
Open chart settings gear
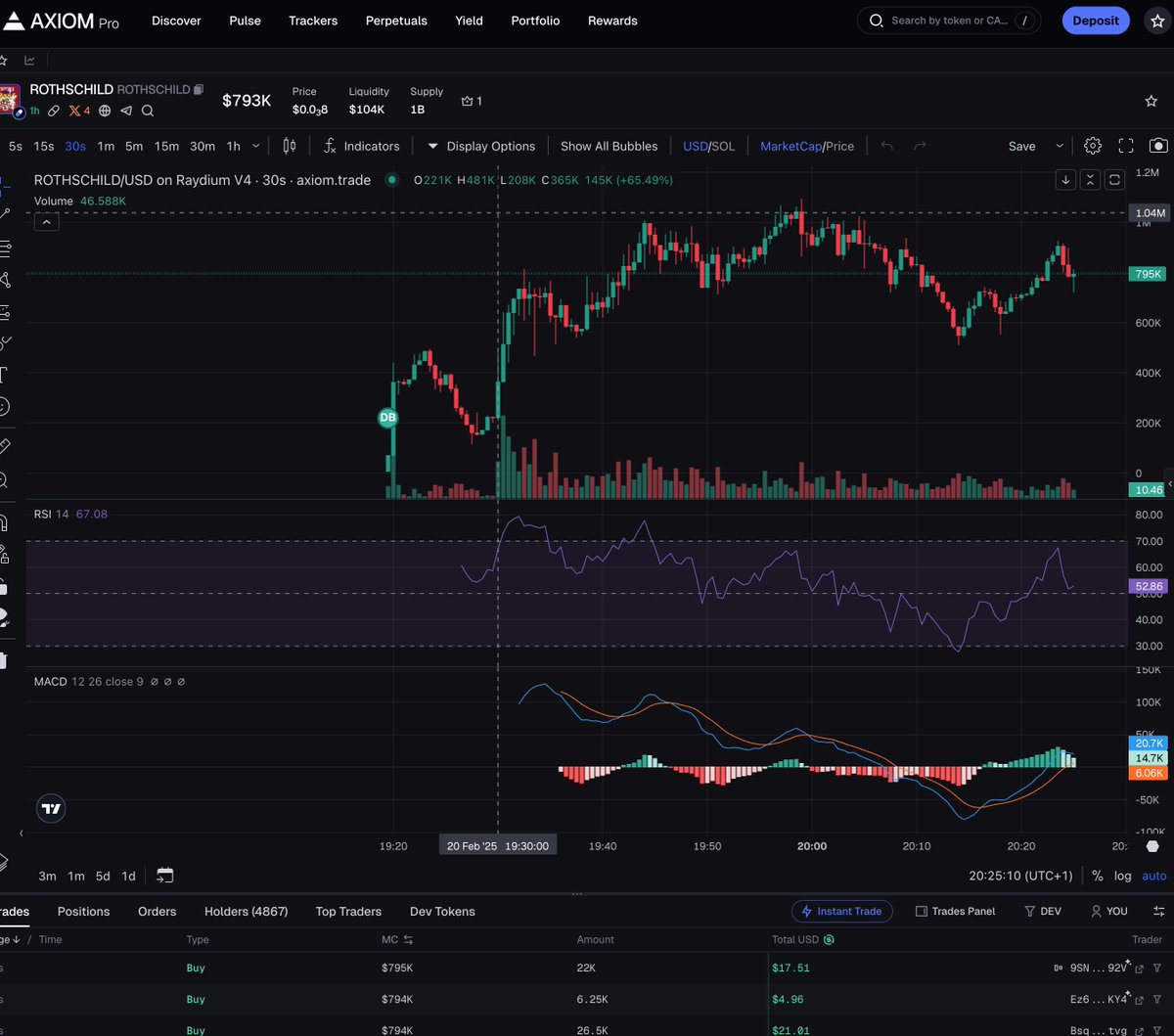tap(1093, 146)
